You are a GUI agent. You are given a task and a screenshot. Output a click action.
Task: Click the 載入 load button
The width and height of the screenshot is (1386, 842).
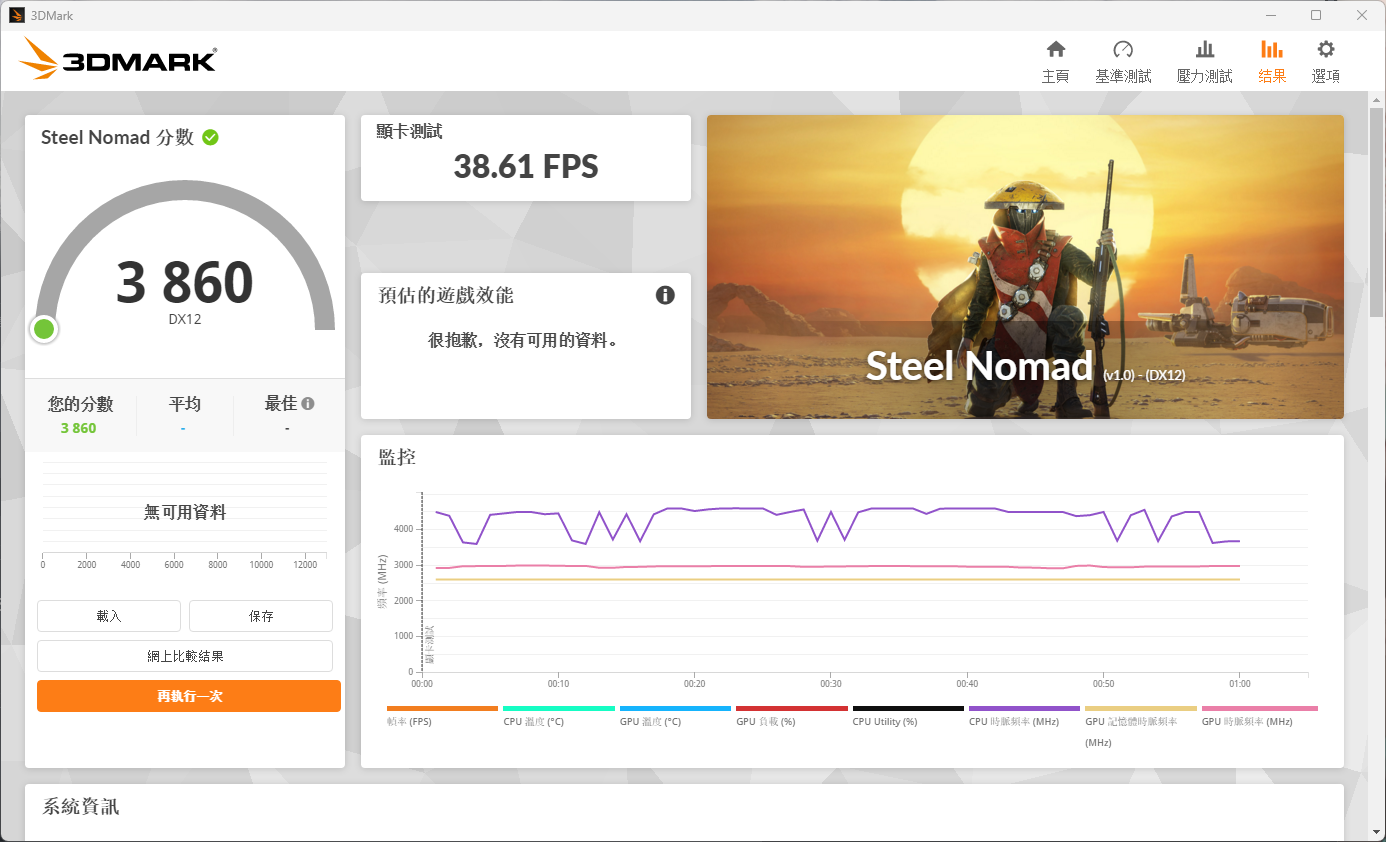click(109, 616)
